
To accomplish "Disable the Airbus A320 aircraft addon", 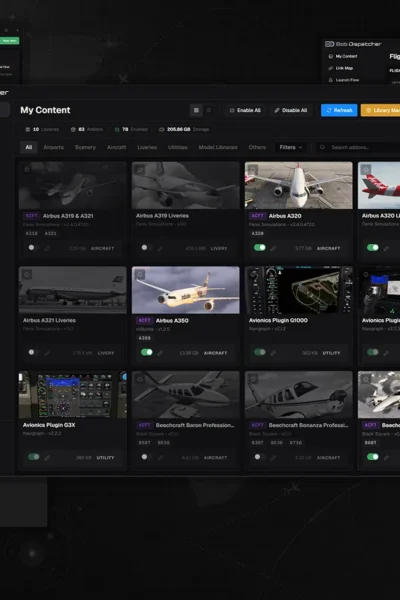I will (260, 248).
